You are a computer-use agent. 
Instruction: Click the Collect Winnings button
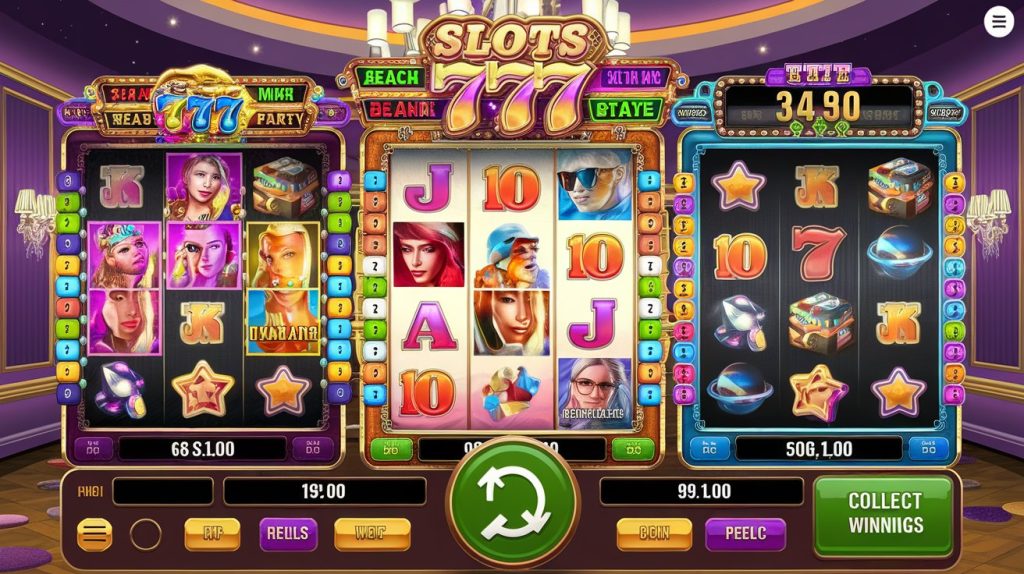click(884, 514)
